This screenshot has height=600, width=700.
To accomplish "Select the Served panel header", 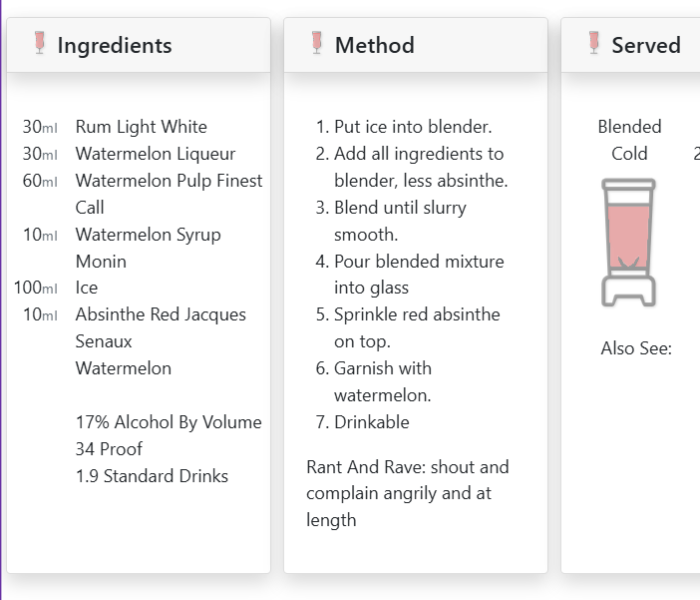I will point(645,45).
